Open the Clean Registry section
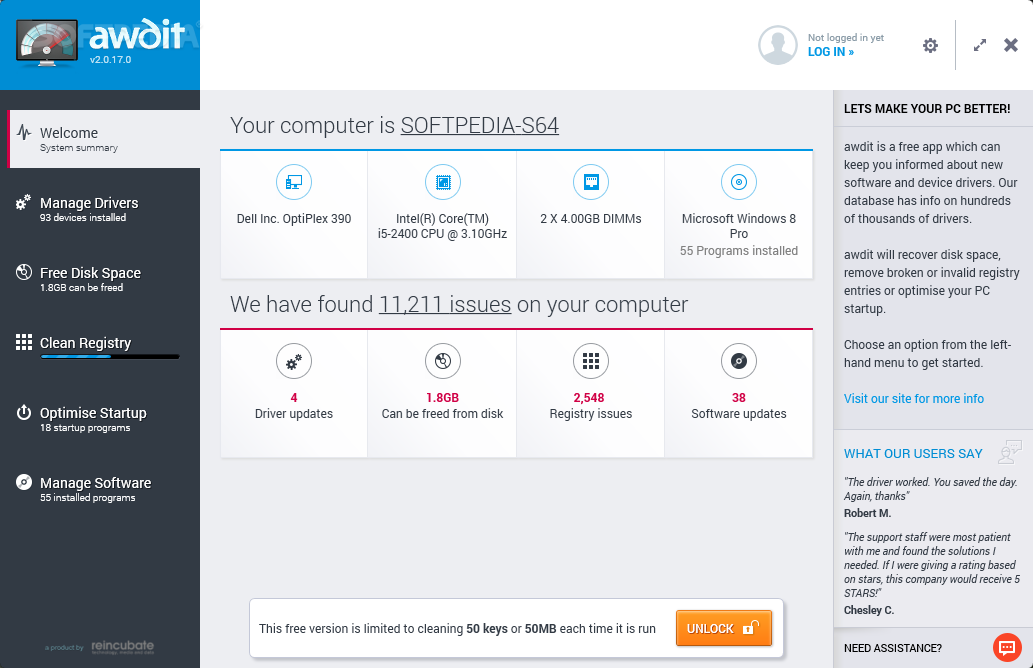1033x668 pixels. click(x=100, y=348)
